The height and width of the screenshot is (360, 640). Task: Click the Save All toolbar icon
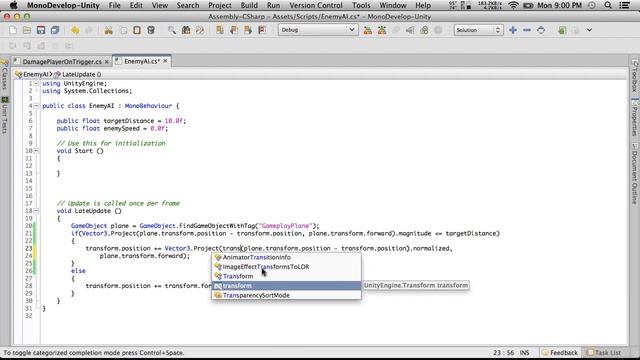(55, 30)
